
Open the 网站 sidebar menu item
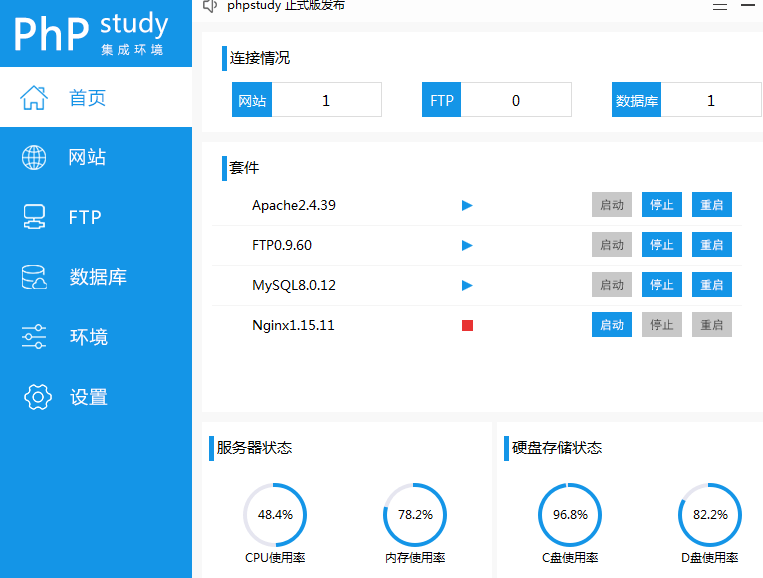click(x=96, y=158)
